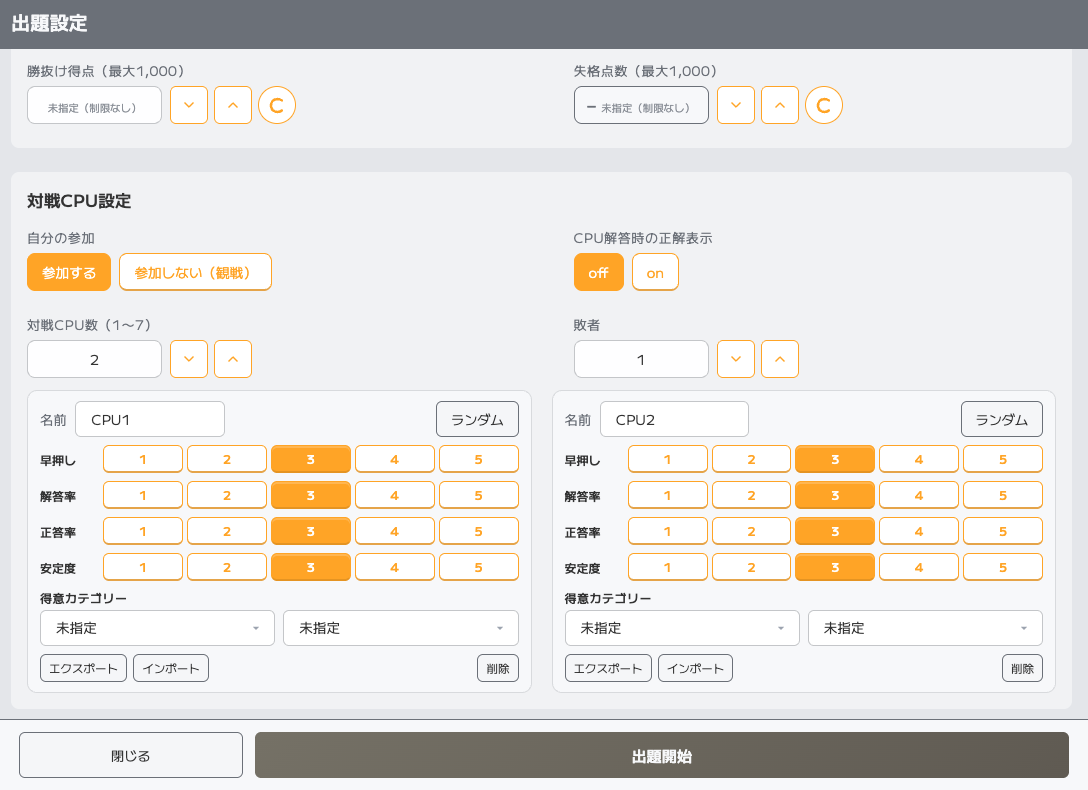Screen dimensions: 1088x790
Task: Set CPU1 安定度 level to 1
Action: [x=143, y=567]
